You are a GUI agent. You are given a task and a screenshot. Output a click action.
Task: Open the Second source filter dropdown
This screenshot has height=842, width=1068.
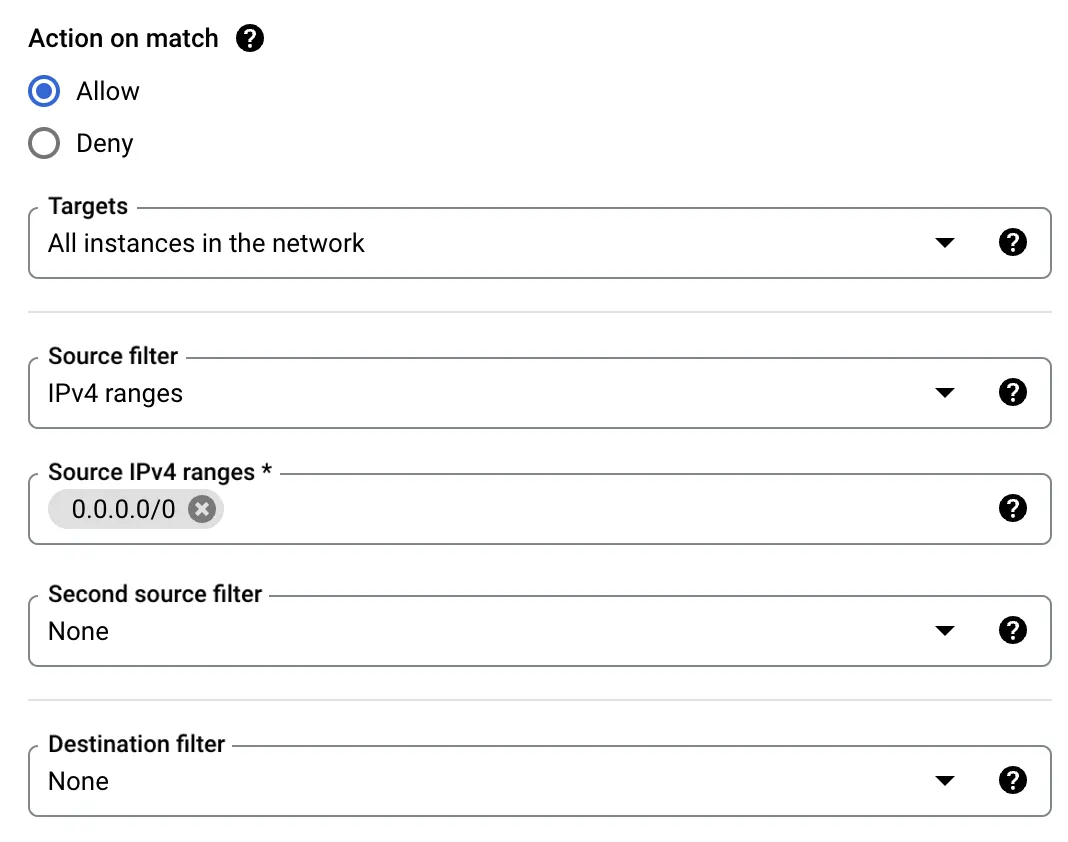[944, 630]
